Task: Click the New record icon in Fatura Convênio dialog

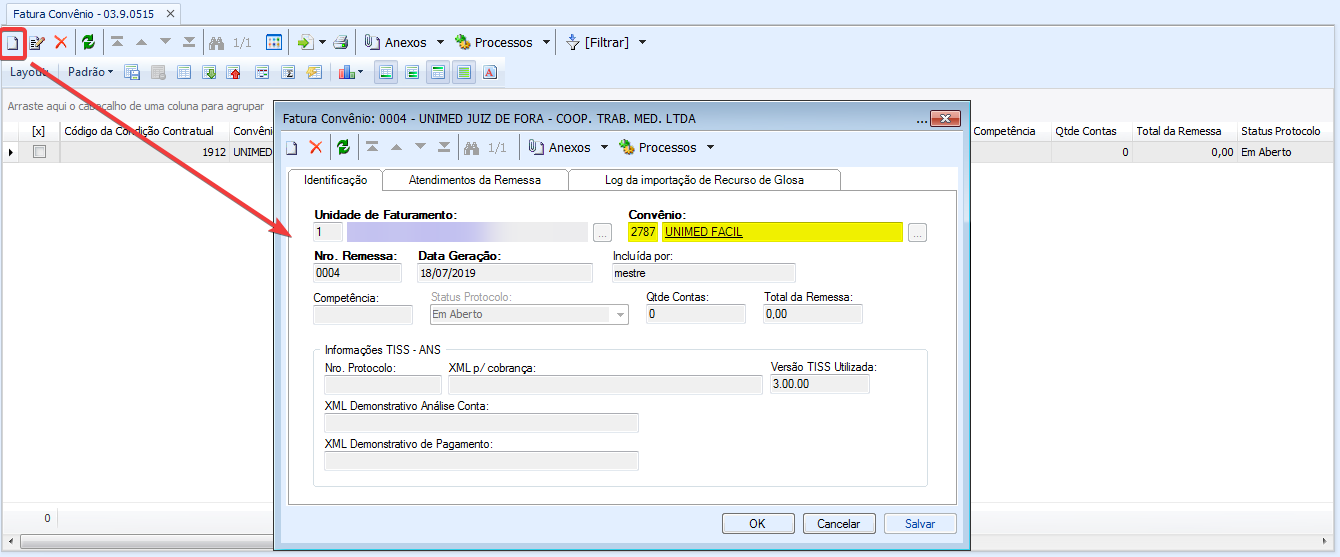Action: pyautogui.click(x=292, y=147)
